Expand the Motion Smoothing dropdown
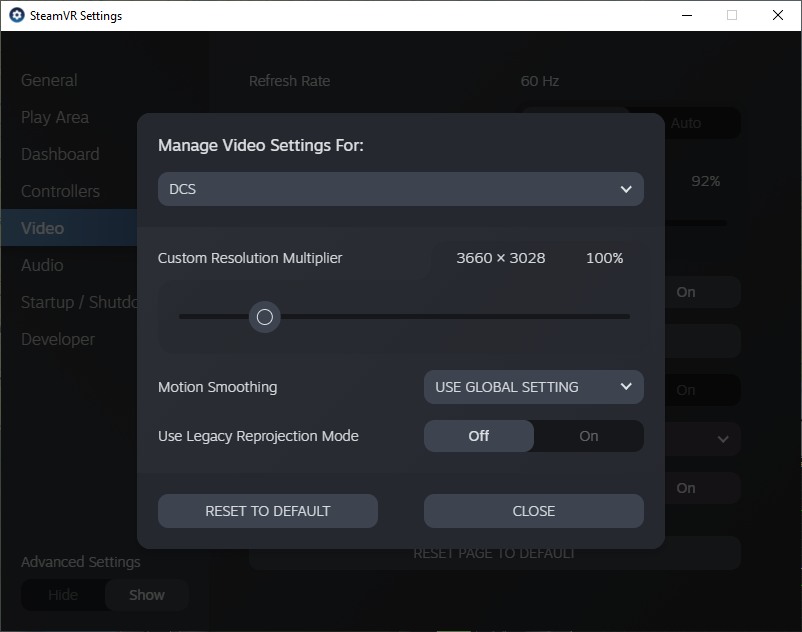Screen dimensions: 802x632 click(x=533, y=387)
